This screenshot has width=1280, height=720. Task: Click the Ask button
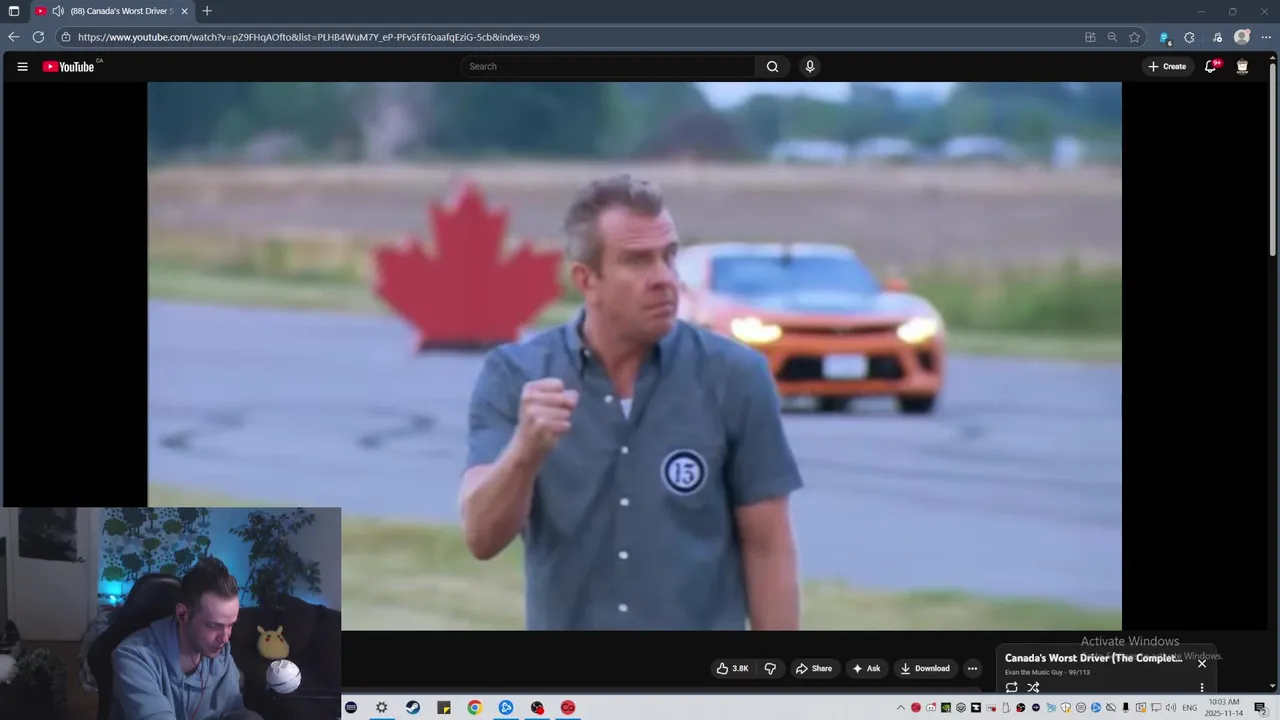point(866,669)
